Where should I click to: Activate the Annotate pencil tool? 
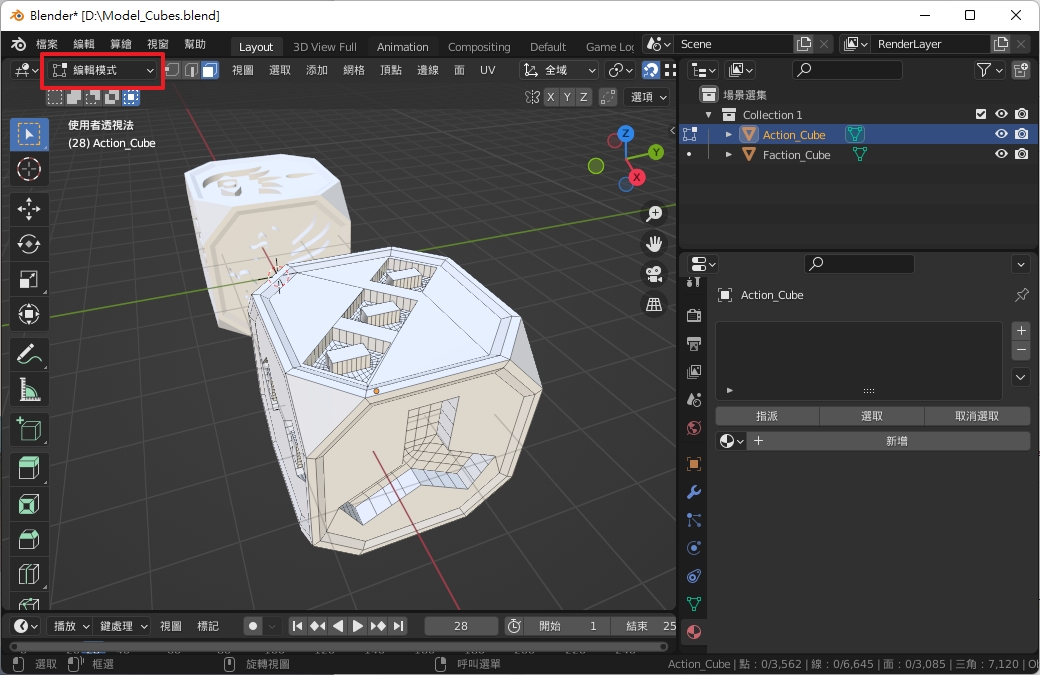[29, 354]
